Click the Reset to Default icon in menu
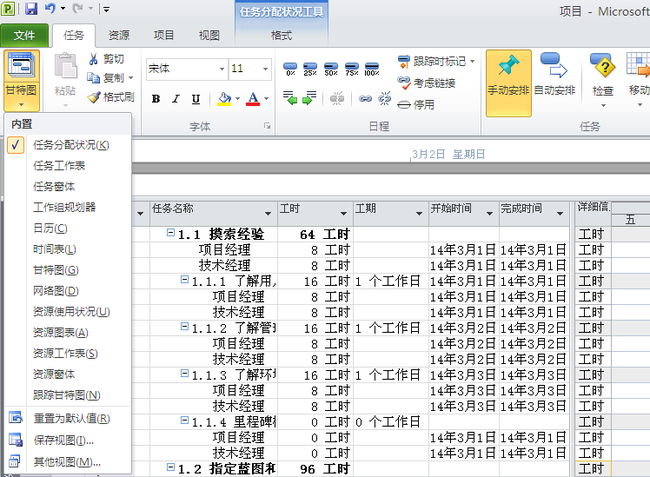650x477 pixels. [16, 417]
